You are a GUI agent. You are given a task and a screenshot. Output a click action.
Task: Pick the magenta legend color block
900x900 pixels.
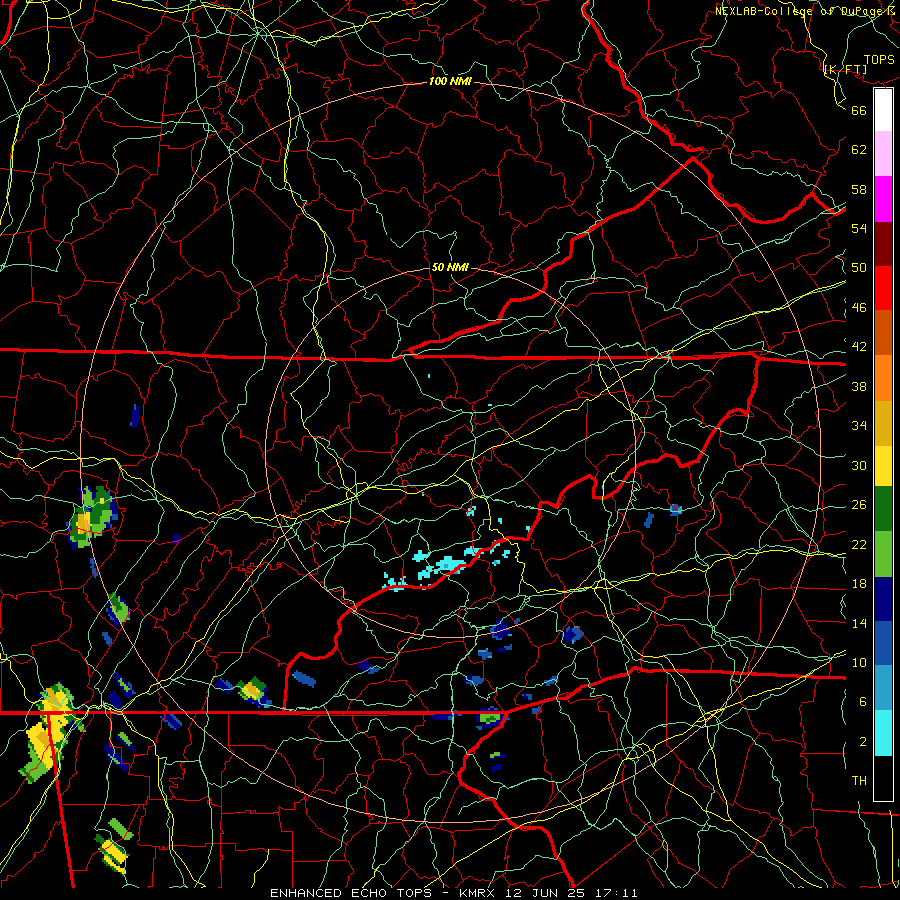(x=883, y=199)
